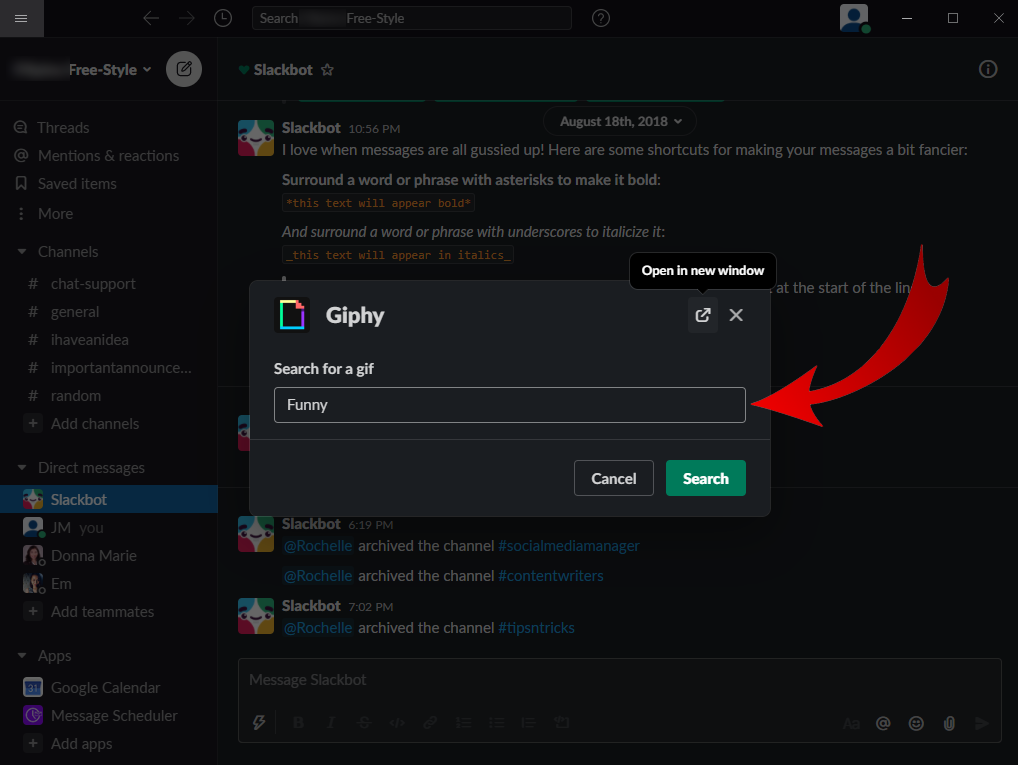Open the help question mark icon
This screenshot has width=1019, height=765.
coord(601,18)
